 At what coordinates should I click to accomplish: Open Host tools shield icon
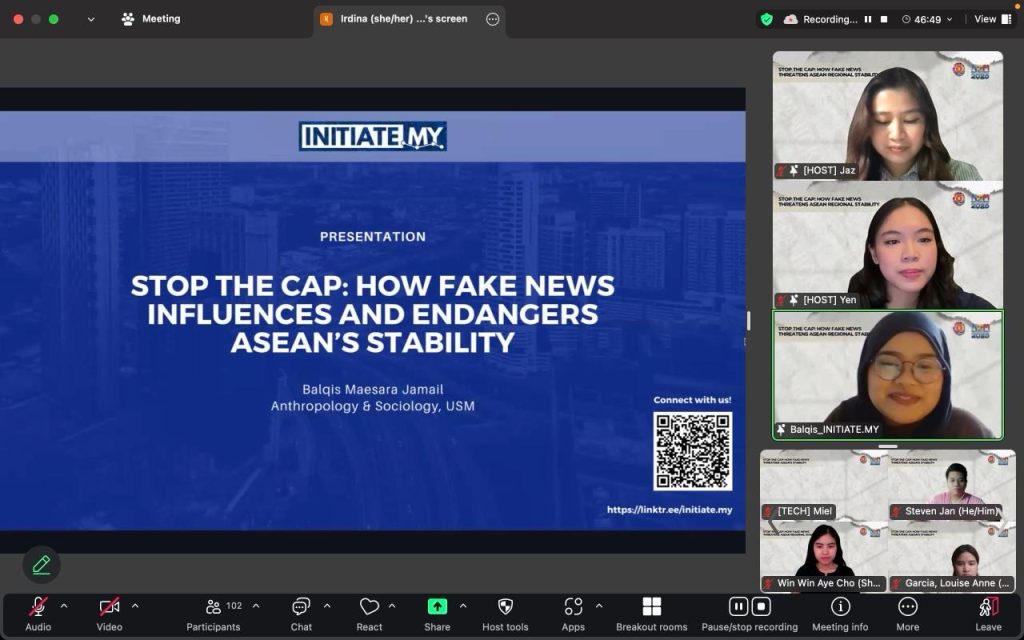coord(505,607)
